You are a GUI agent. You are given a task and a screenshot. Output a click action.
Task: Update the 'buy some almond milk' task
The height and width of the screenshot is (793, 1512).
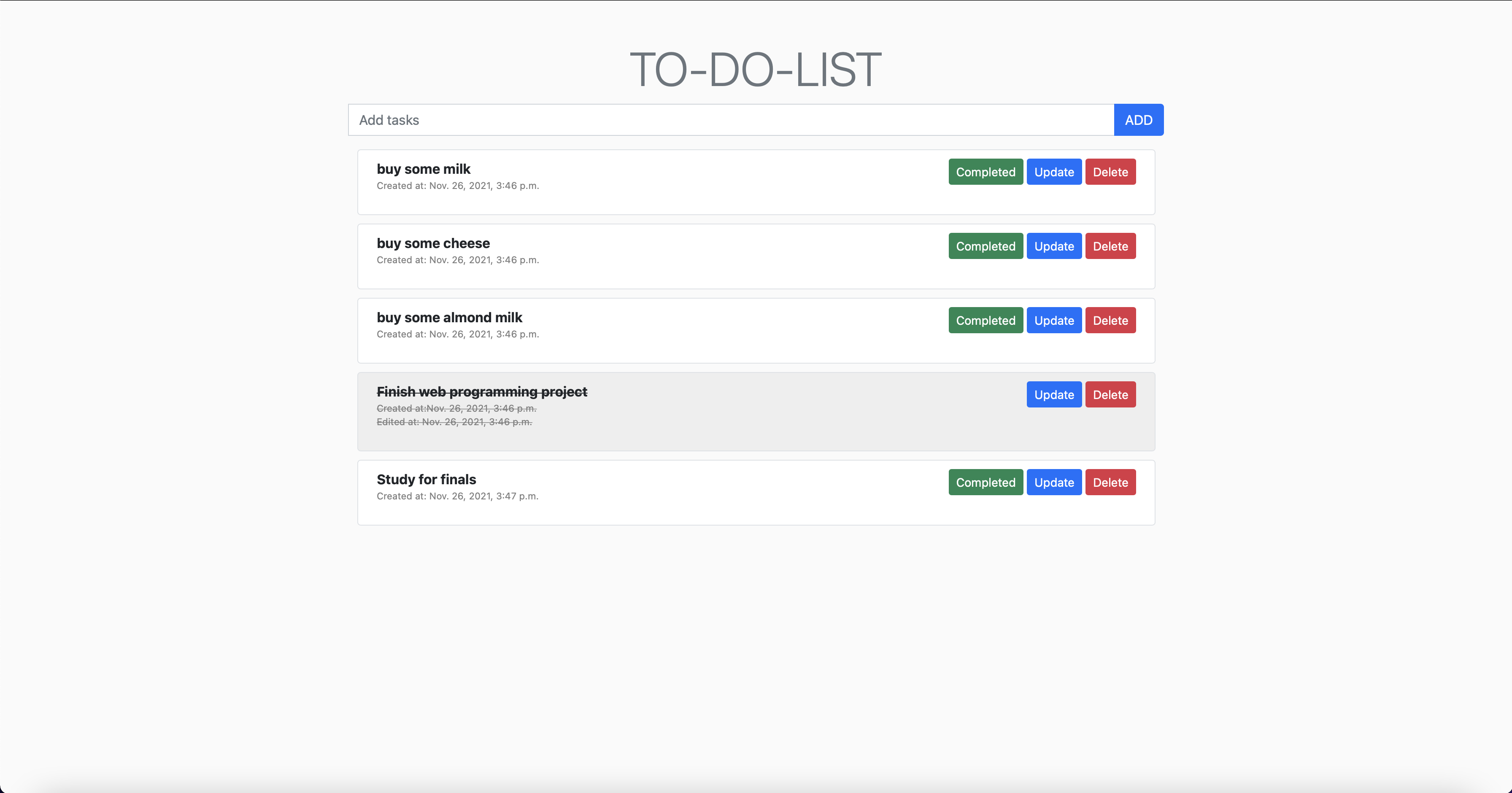click(1053, 320)
